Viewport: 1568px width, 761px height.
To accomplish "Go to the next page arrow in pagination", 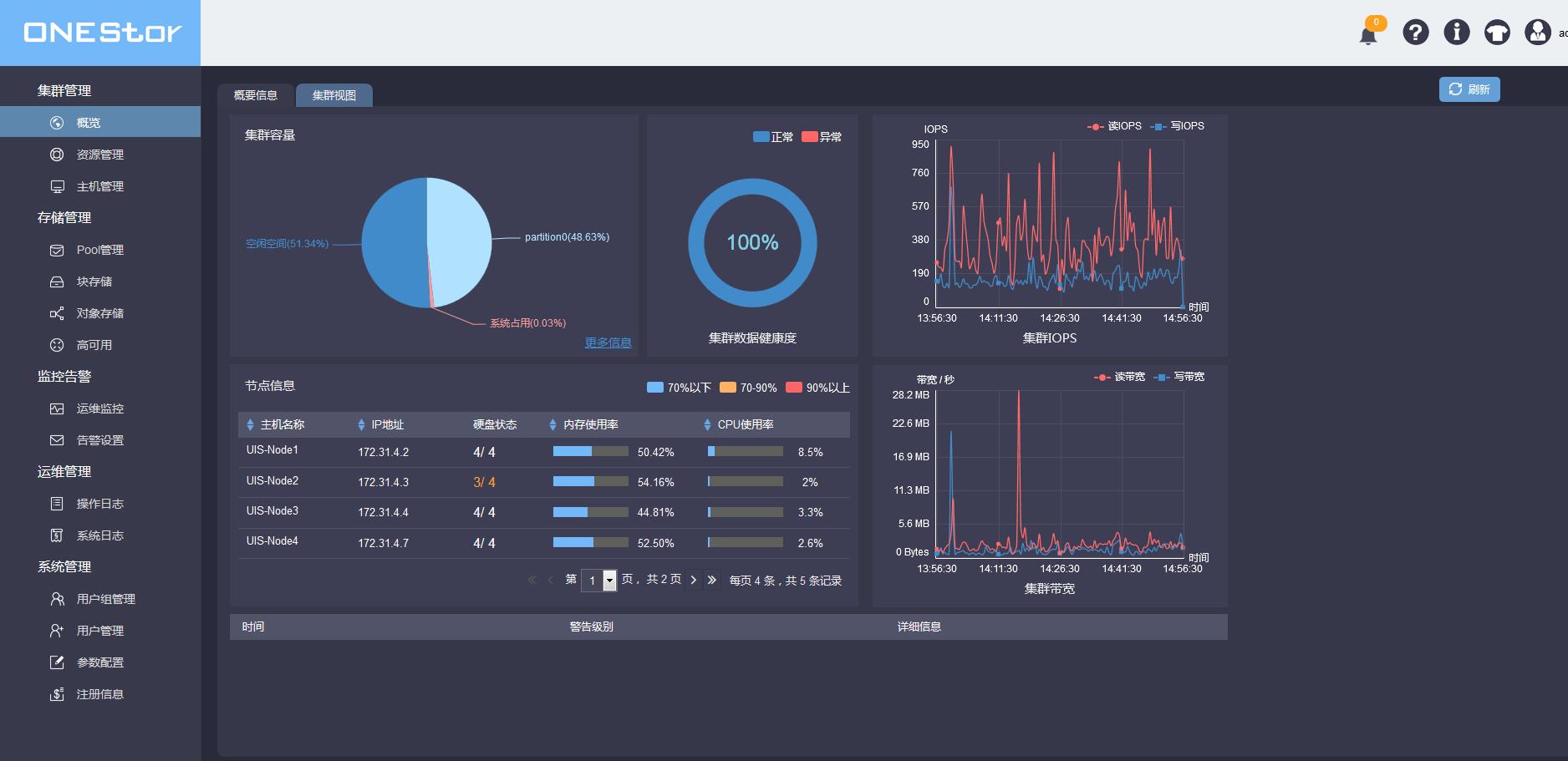I will point(694,580).
